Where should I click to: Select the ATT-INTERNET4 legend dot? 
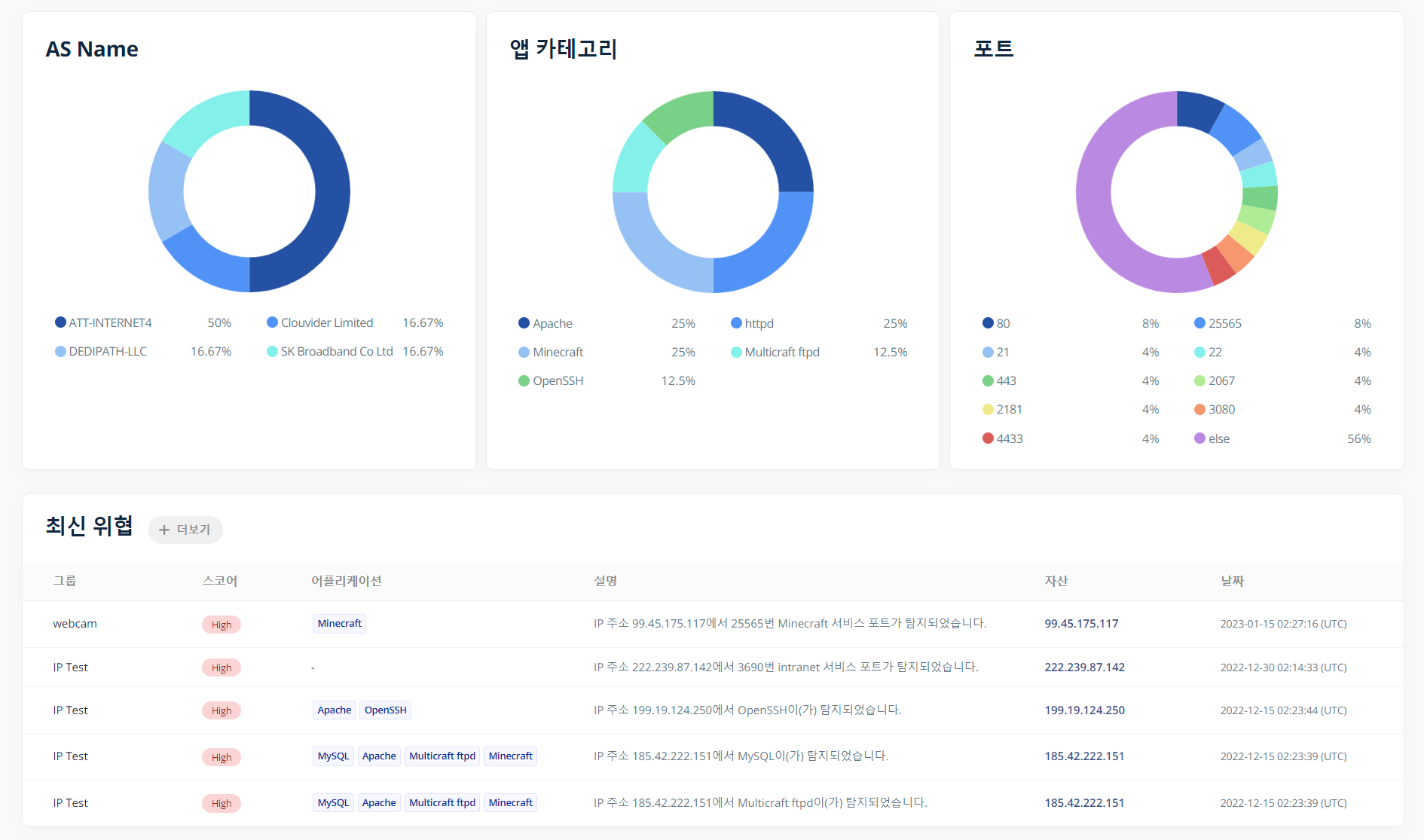point(60,322)
